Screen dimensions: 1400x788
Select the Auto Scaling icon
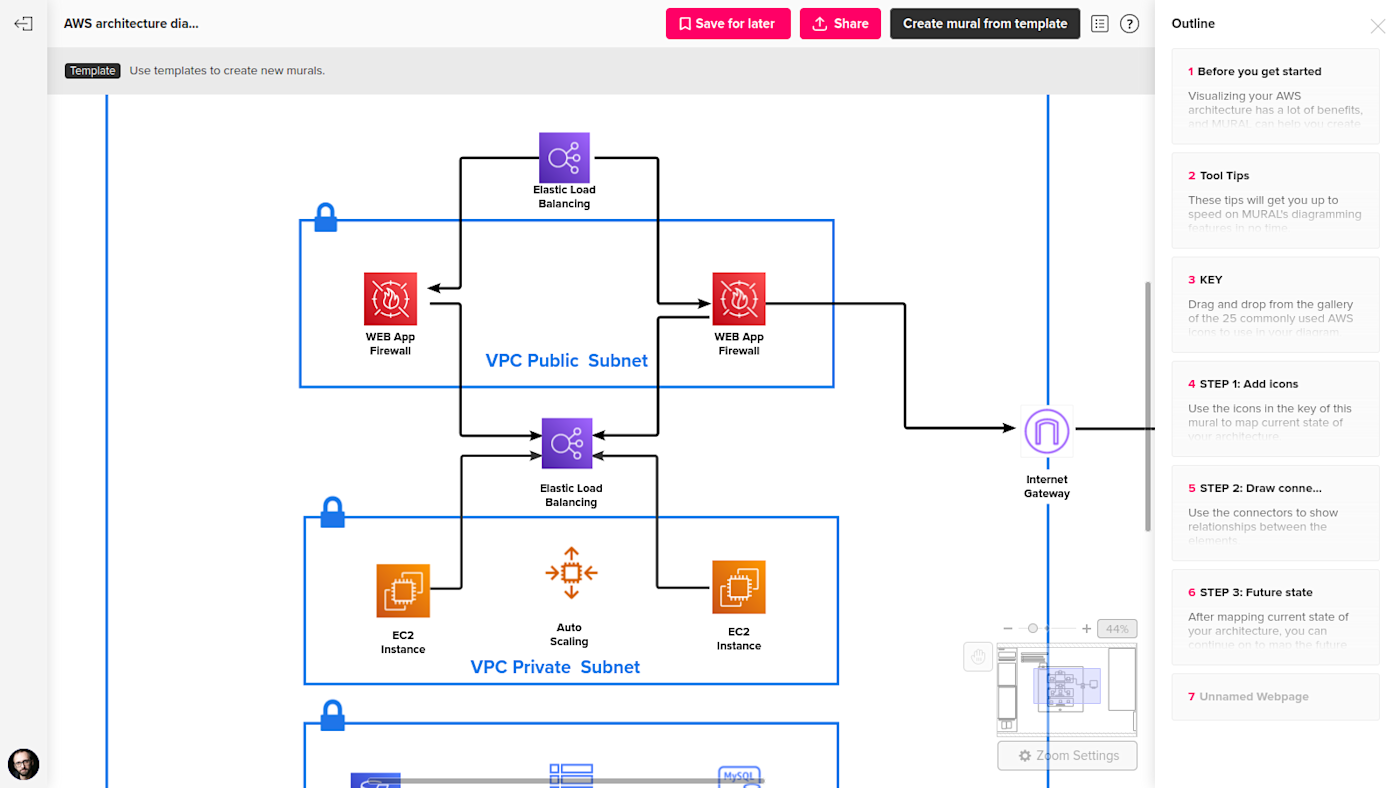pyautogui.click(x=571, y=573)
